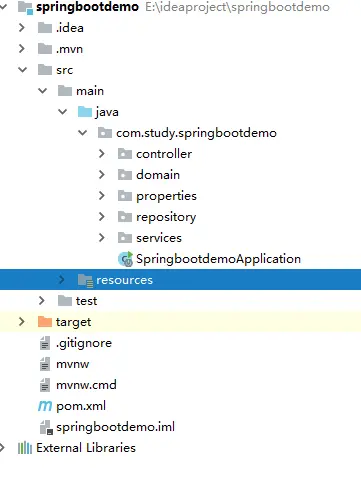Select the resources label in highlighted row

[x=124, y=280]
